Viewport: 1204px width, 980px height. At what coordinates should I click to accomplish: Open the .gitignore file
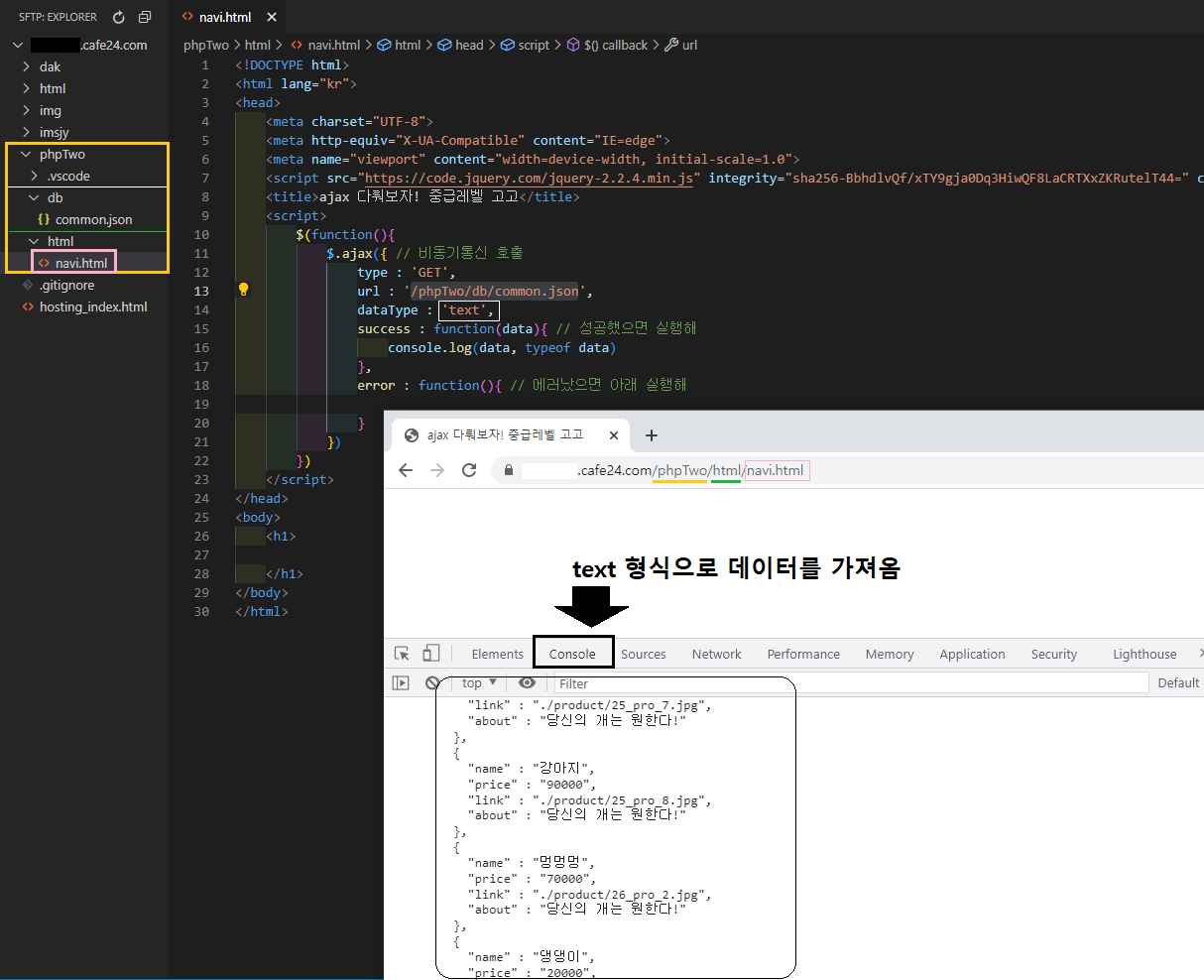[x=66, y=285]
